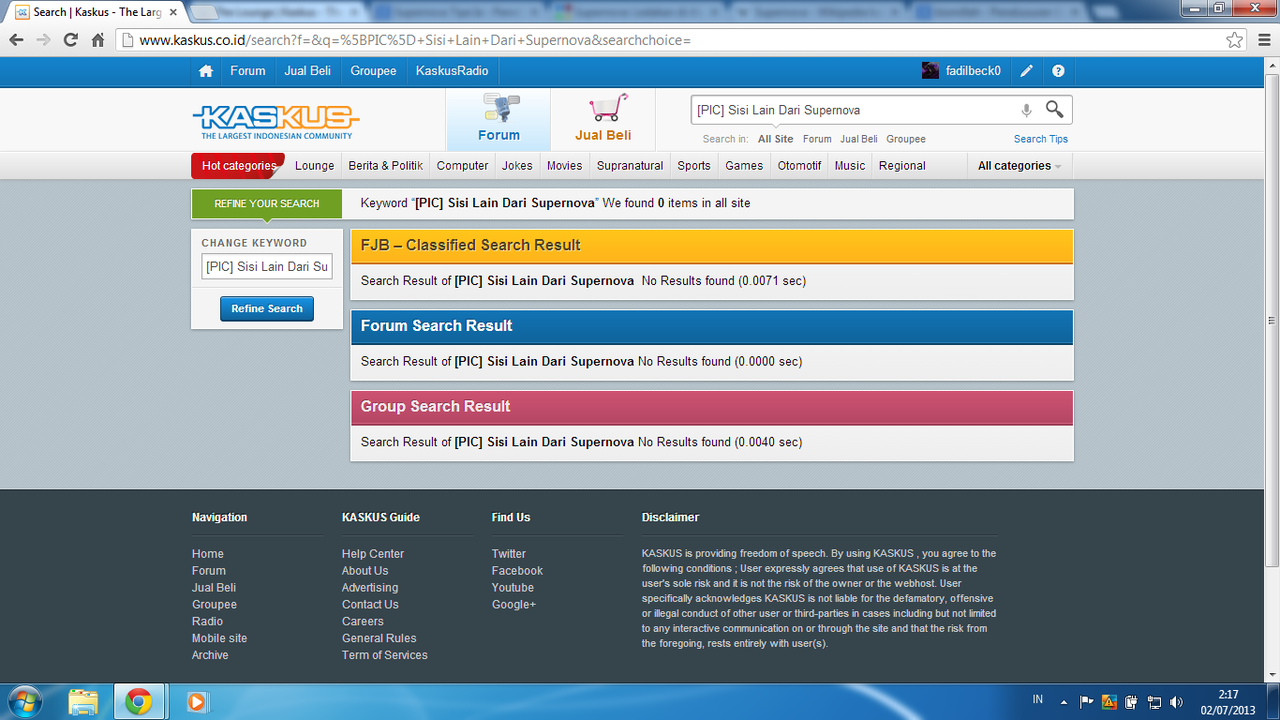
Task: Select Hot categories tab
Action: 238,166
